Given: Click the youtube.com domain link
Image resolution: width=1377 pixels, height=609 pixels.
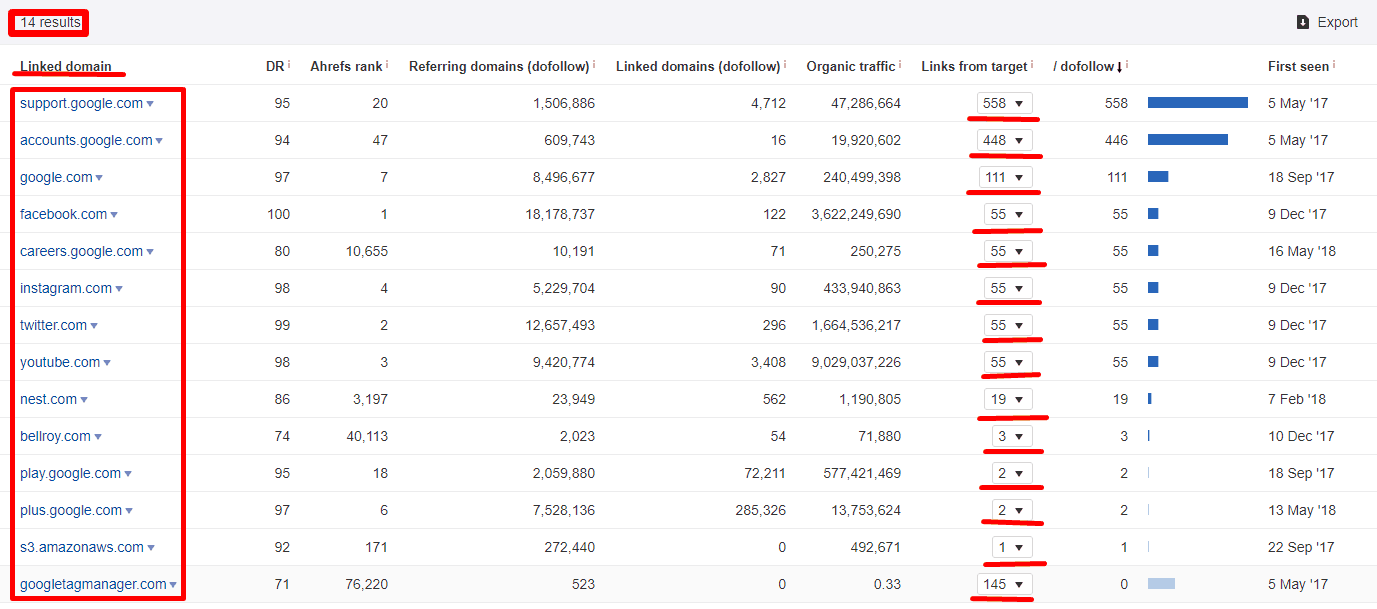Looking at the screenshot, I should [x=60, y=362].
